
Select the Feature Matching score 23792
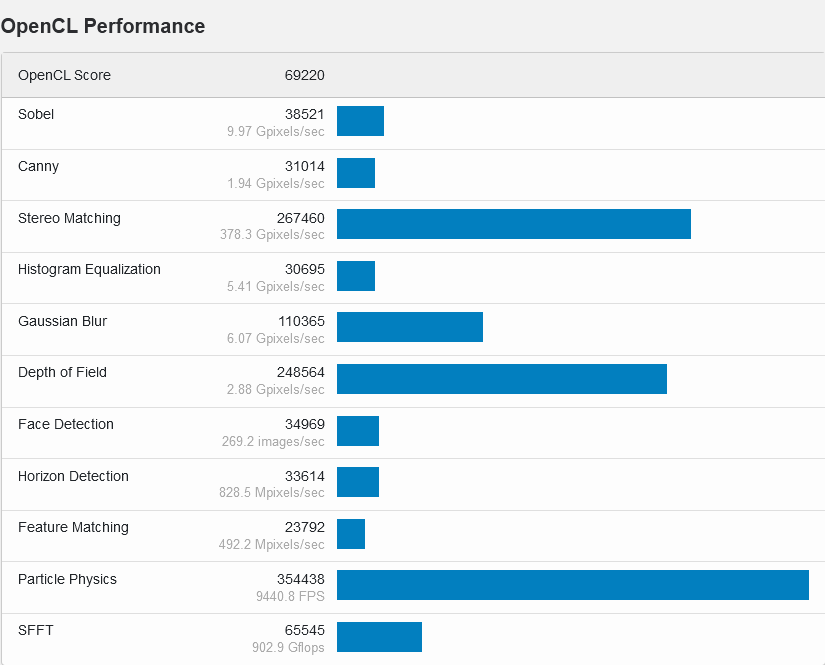pos(304,527)
